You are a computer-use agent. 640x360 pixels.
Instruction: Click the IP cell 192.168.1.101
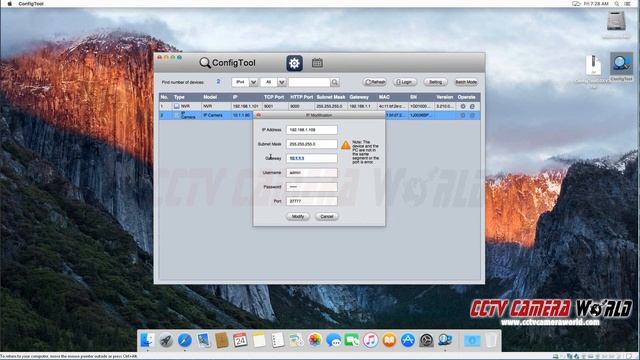point(246,106)
